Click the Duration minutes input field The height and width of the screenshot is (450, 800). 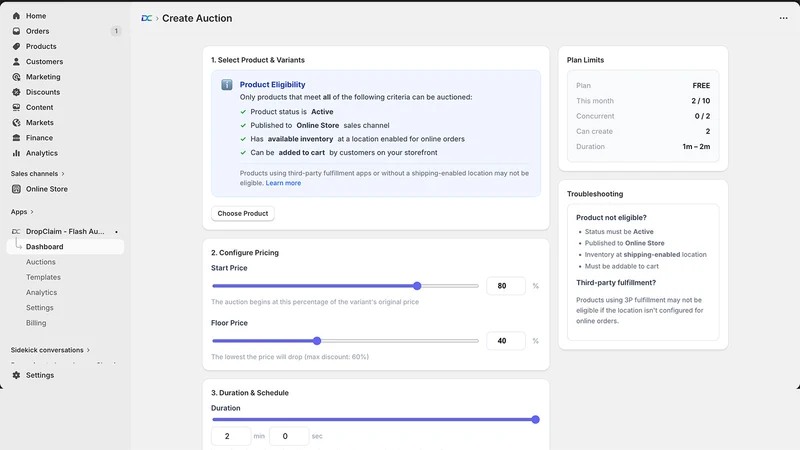point(231,436)
